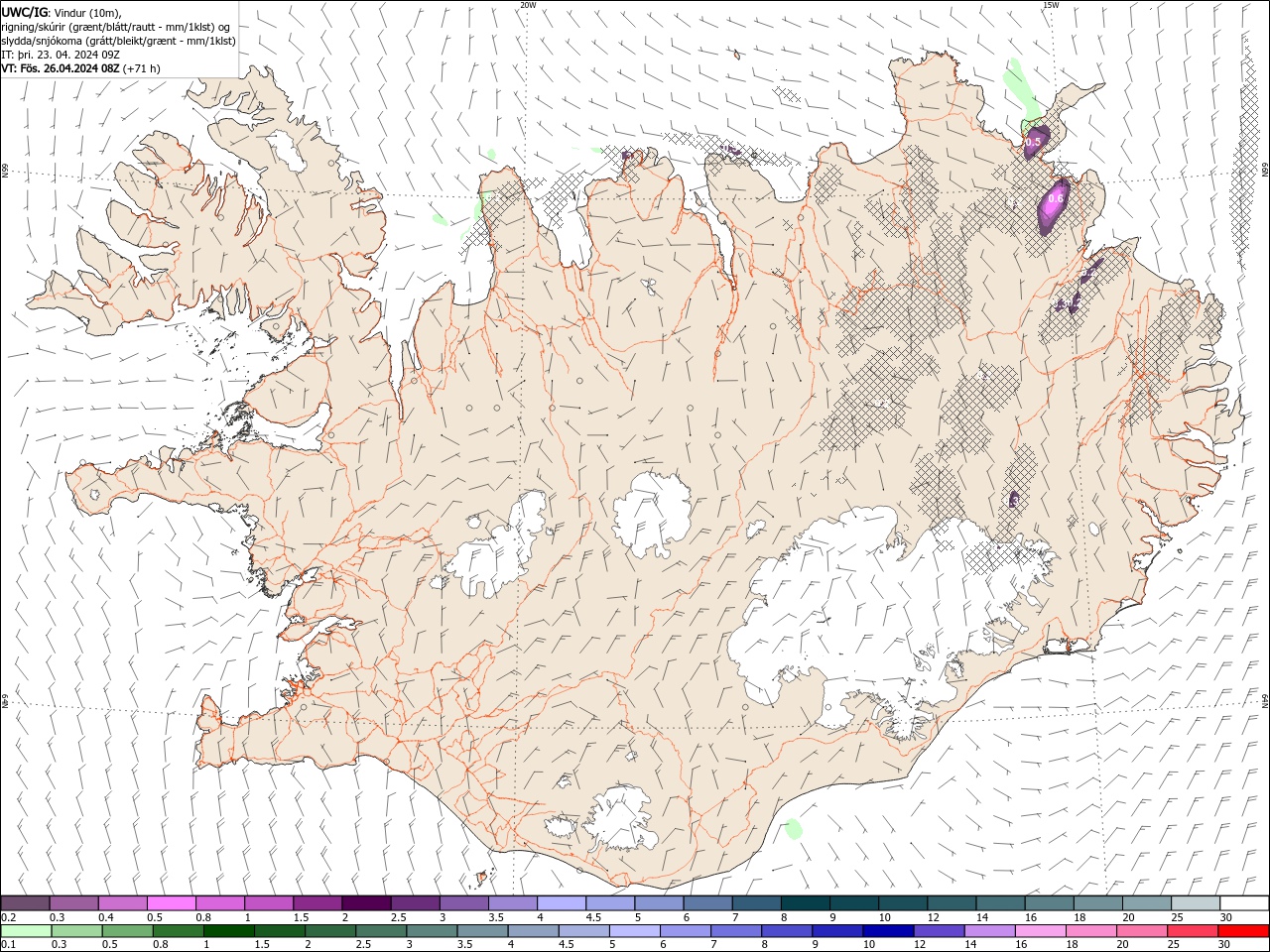
Task: Click the '0.6' snowfall value label on the map
Action: click(1056, 198)
